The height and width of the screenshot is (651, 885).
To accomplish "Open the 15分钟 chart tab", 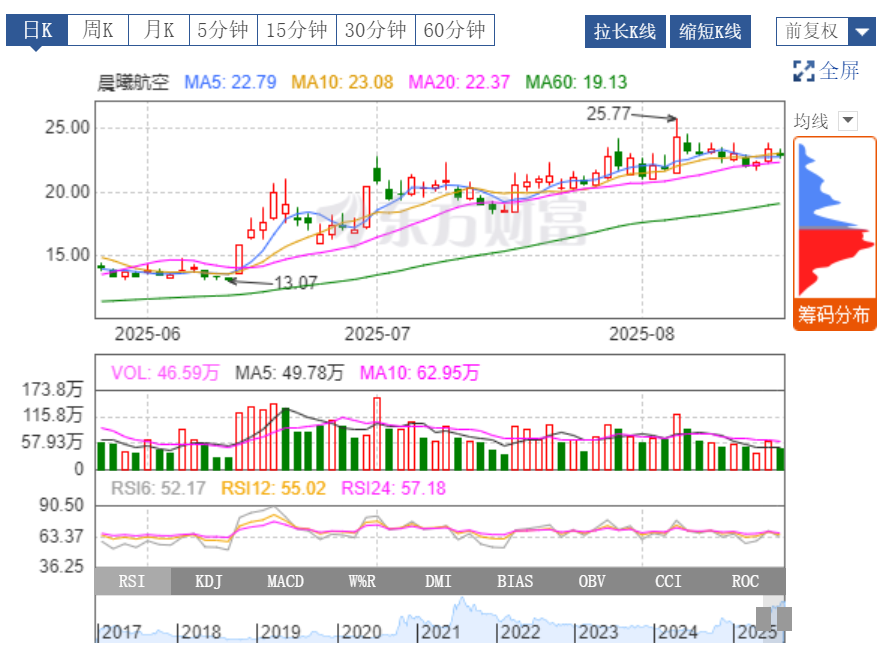I will pos(296,30).
